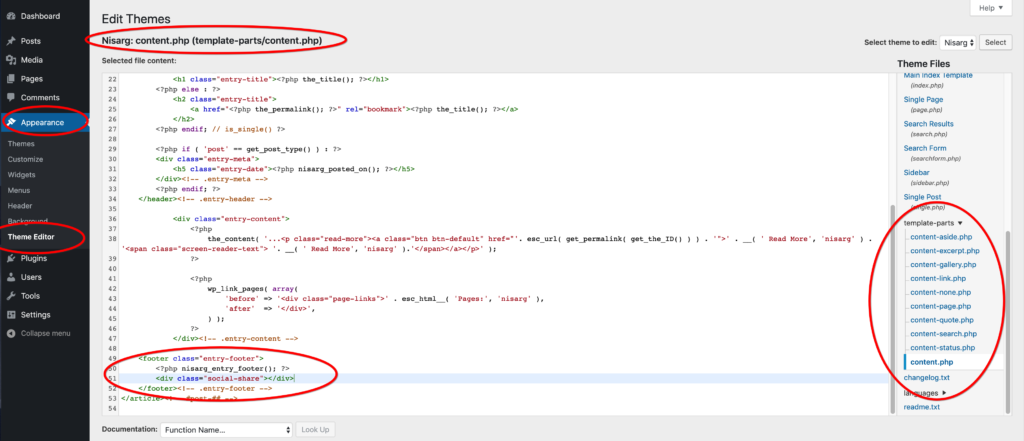Open content-aside.php file
The height and width of the screenshot is (441, 1024).
(941, 237)
